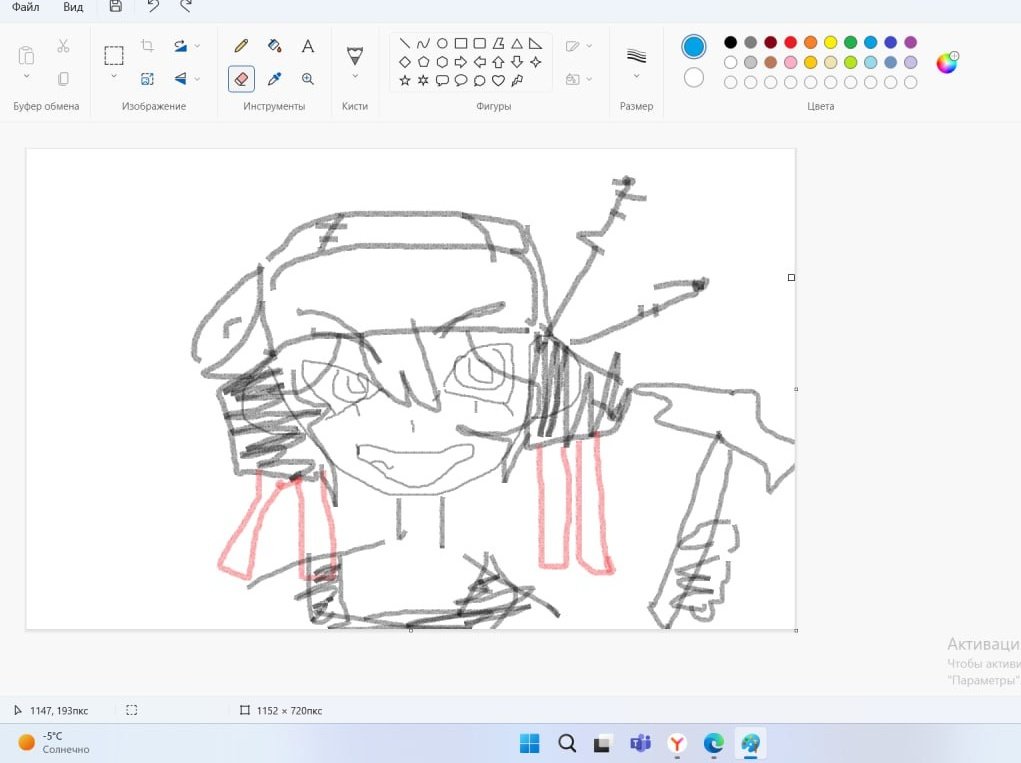Select the Text tool
Viewport: 1021px width, 763px height.
click(x=308, y=46)
